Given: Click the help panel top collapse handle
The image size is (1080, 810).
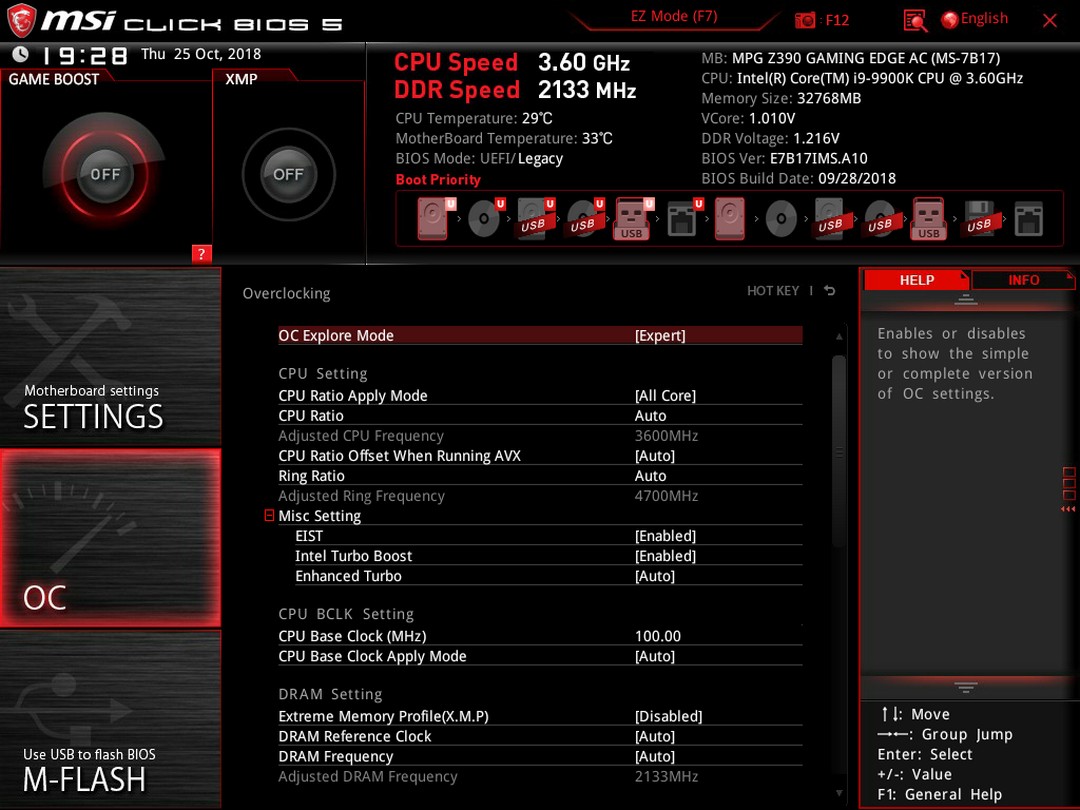Looking at the screenshot, I should pyautogui.click(x=965, y=300).
